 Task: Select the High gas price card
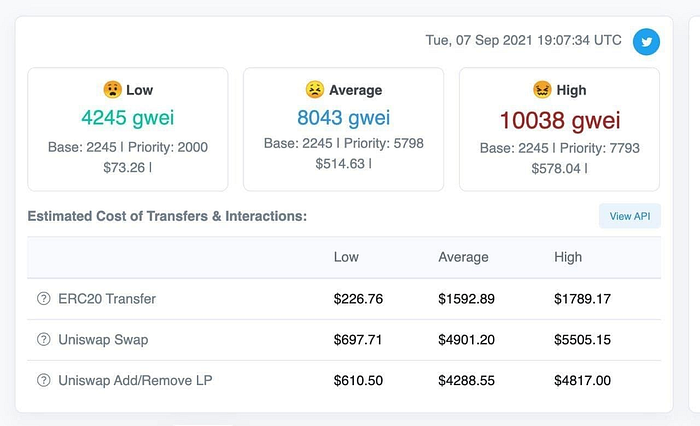point(559,129)
